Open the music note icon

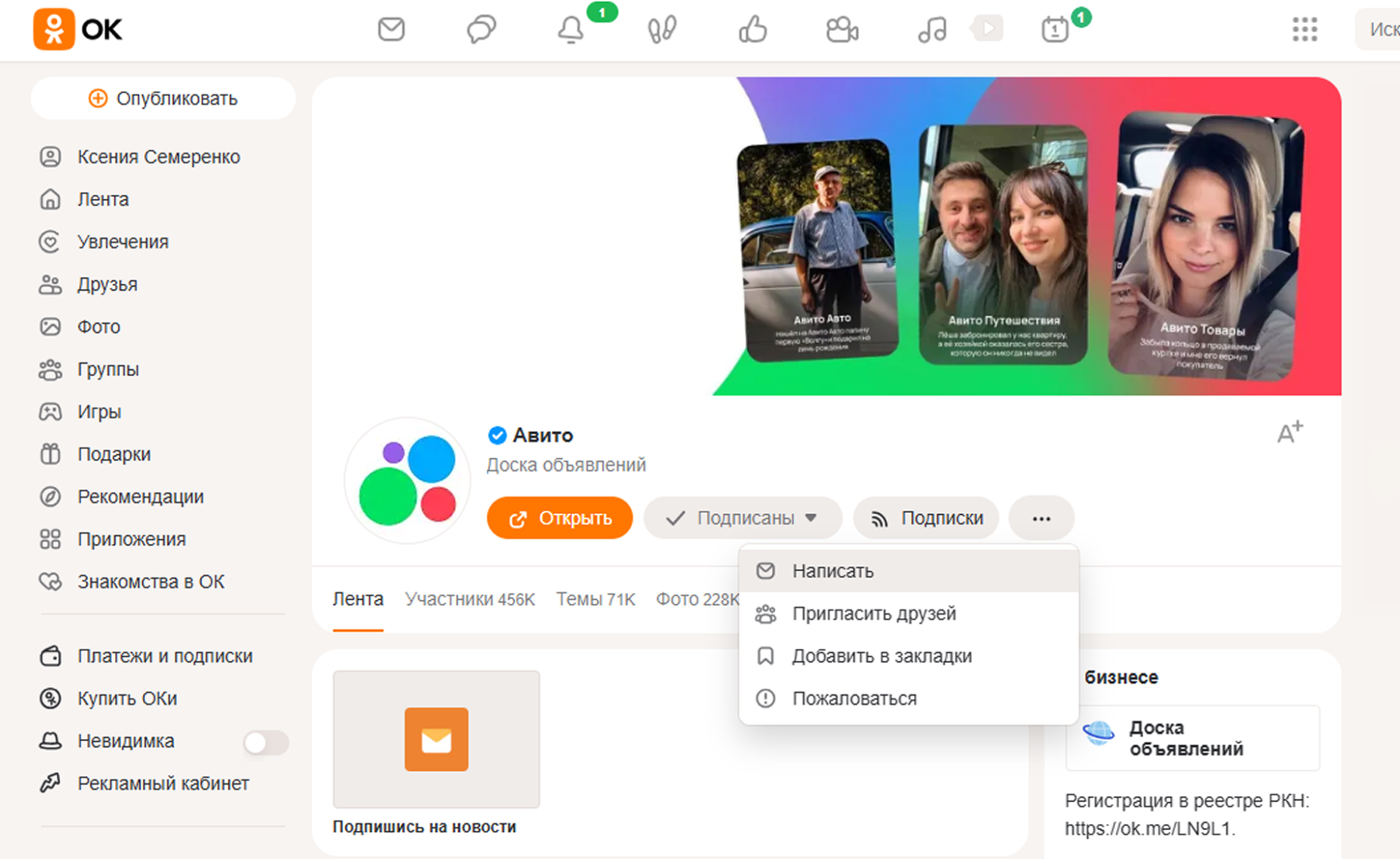pyautogui.click(x=932, y=29)
